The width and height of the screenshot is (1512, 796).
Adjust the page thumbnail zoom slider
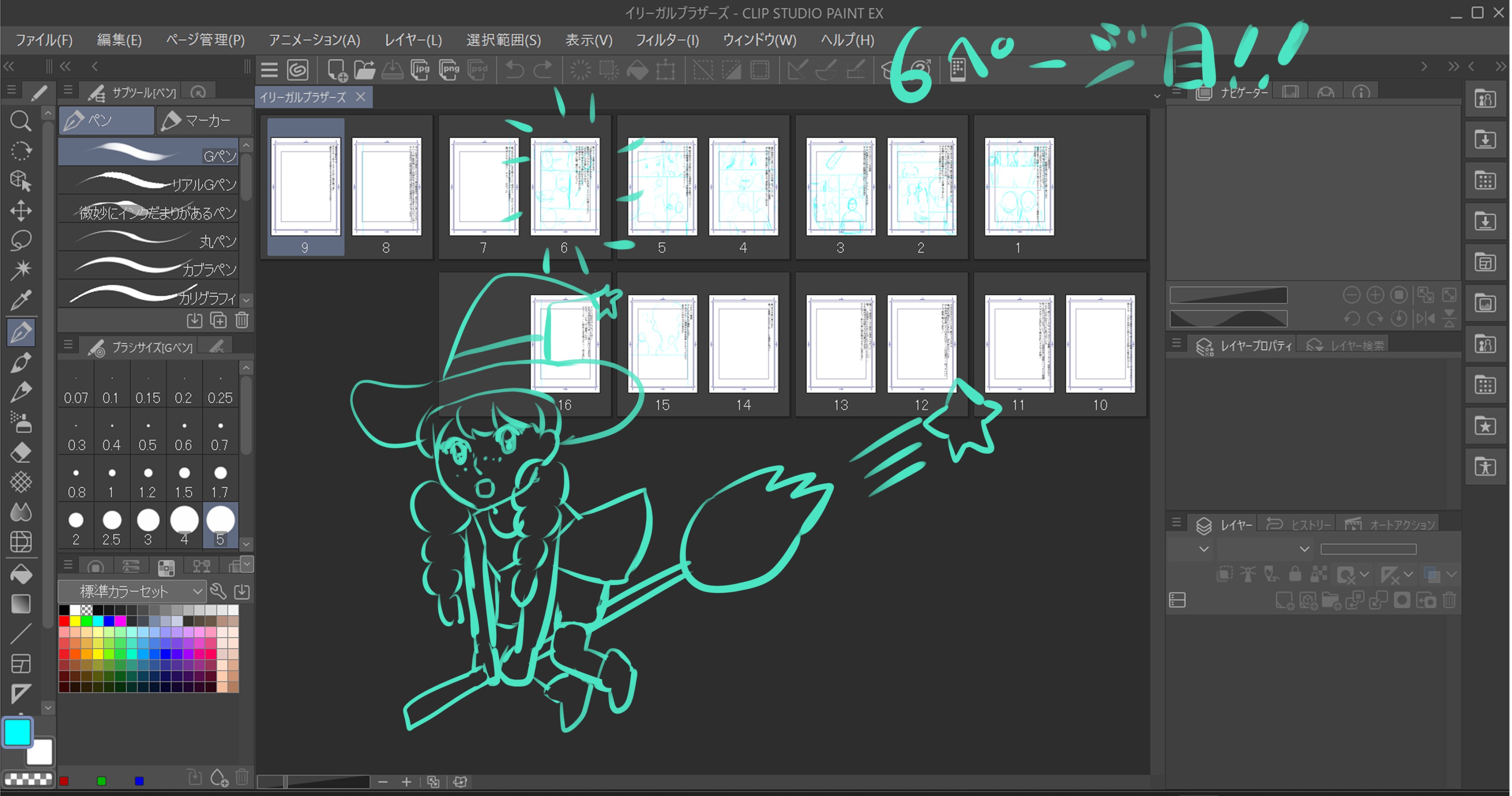tap(314, 781)
